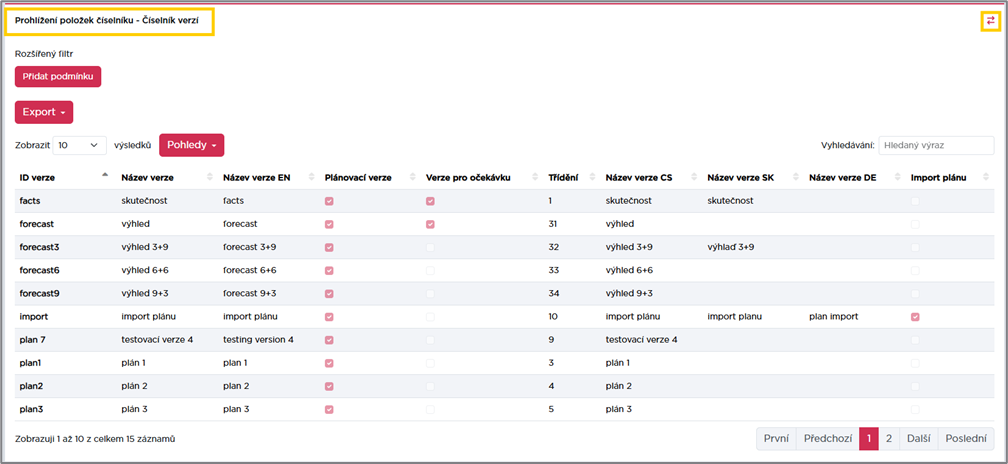Toggle Plánovací verze checkbox for plan 7
The width and height of the screenshot is (1008, 464).
pyautogui.click(x=329, y=340)
